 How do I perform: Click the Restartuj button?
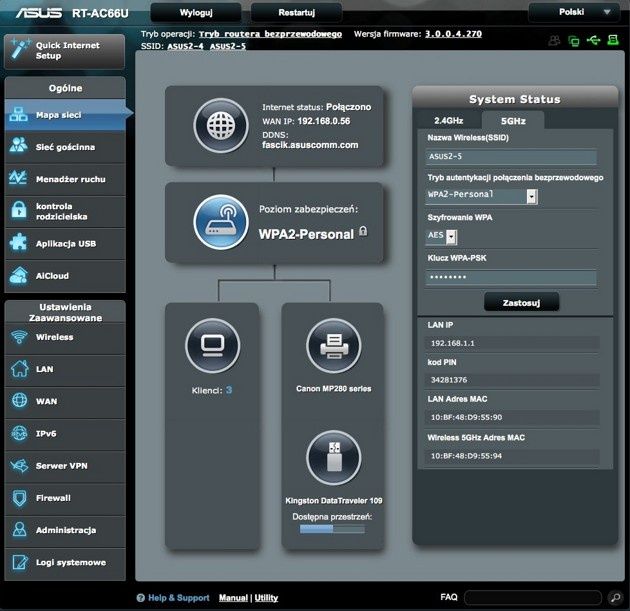[x=297, y=12]
